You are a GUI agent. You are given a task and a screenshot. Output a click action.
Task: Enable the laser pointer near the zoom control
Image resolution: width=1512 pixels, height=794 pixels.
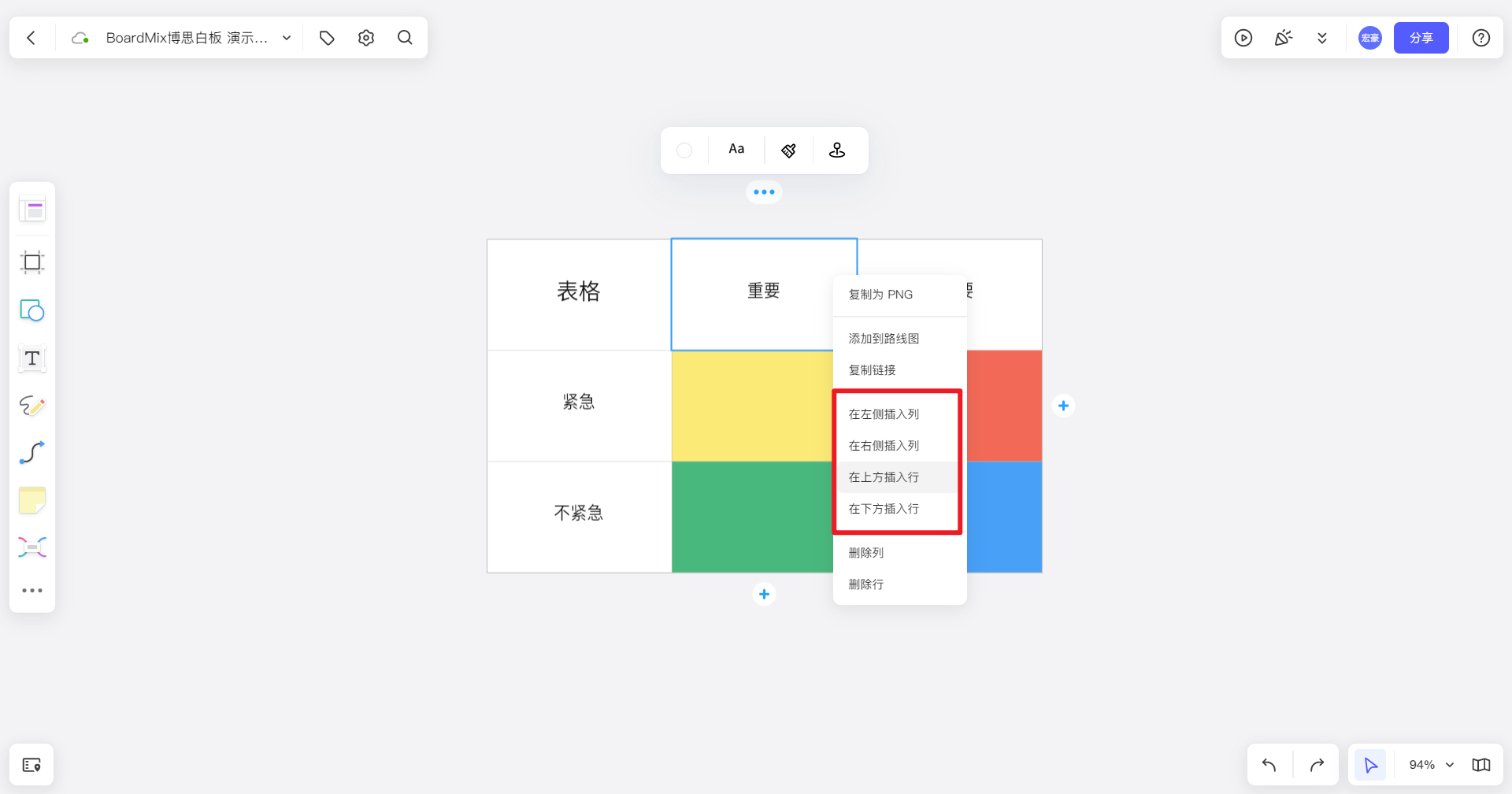(1370, 764)
